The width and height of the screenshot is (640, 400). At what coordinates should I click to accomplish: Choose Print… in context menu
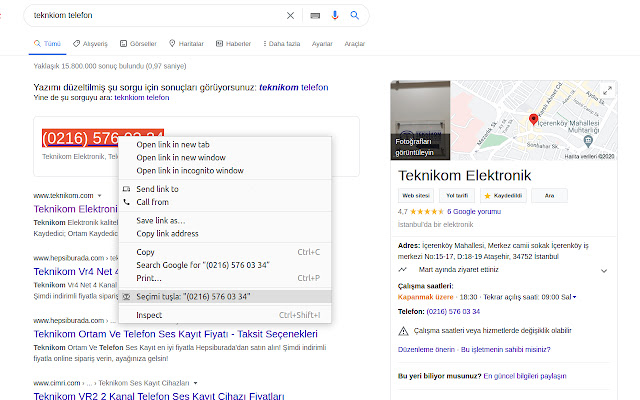[x=225, y=278]
